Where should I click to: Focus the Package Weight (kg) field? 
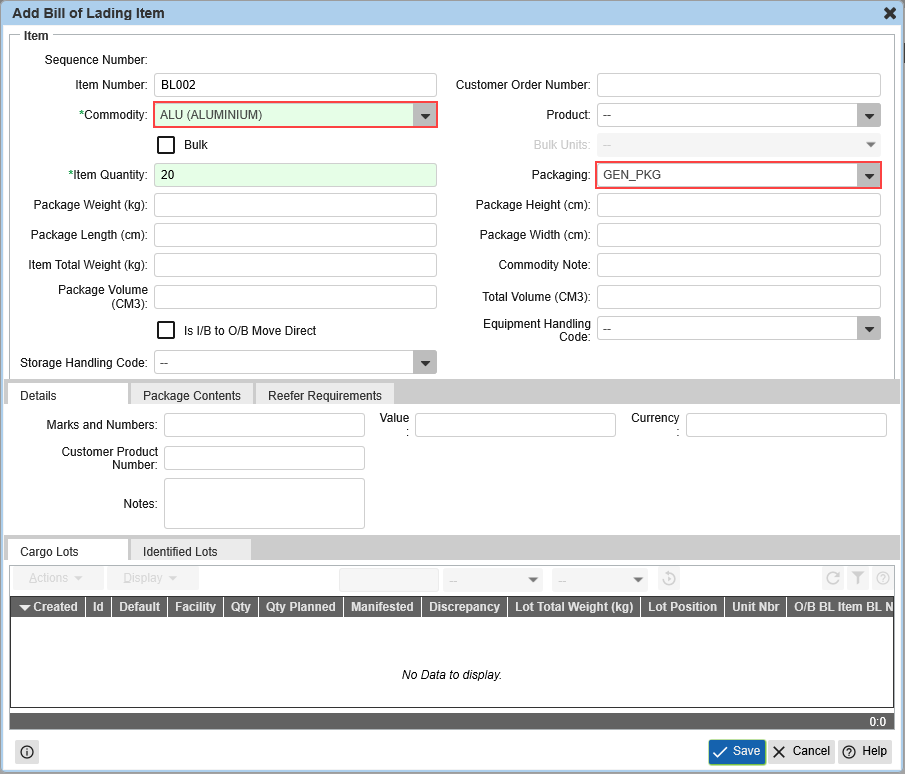coord(295,205)
